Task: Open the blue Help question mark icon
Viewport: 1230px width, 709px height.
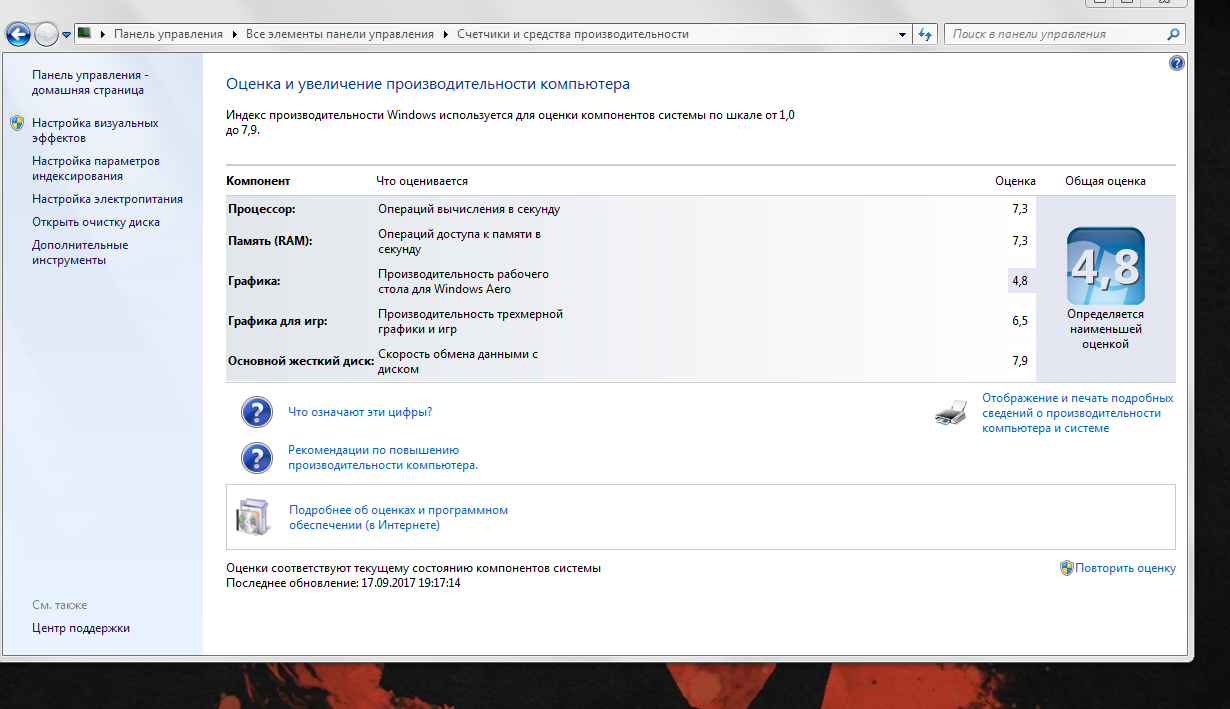Action: click(1176, 63)
